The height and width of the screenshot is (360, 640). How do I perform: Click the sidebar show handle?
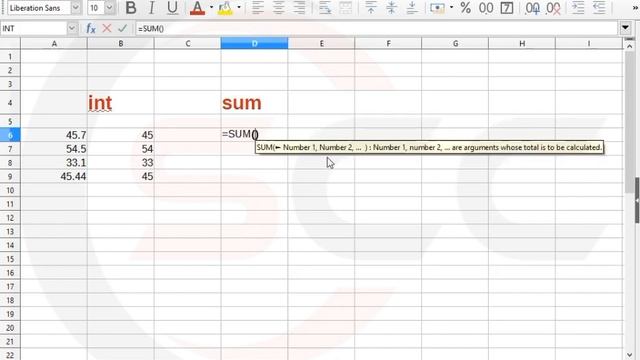coord(637,200)
